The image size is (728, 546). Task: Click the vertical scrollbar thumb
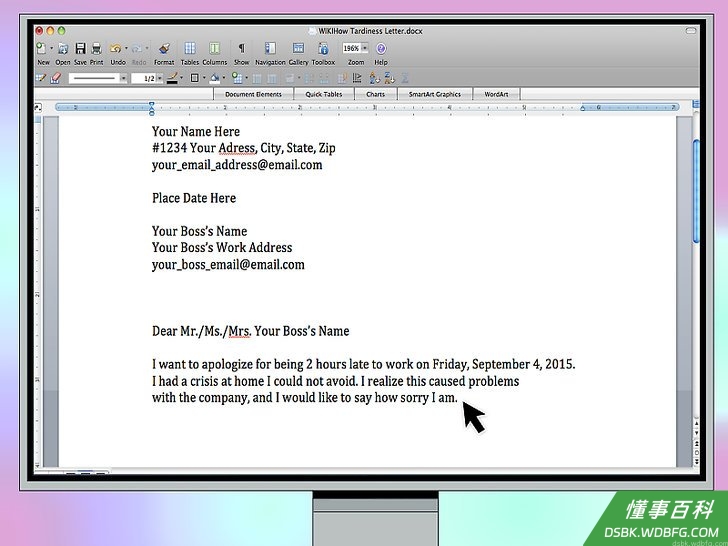tap(696, 190)
